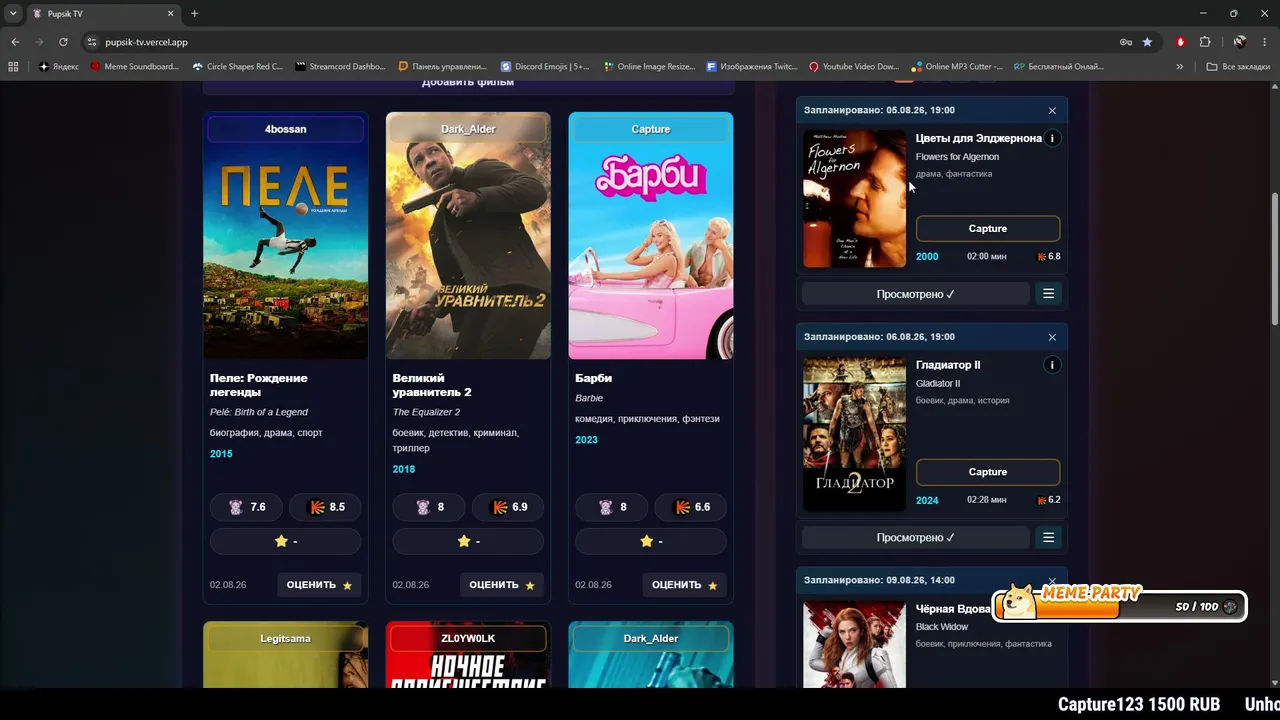Rate Пеле: Рождение легенды with Оценить
Image resolution: width=1280 pixels, height=720 pixels.
[319, 585]
